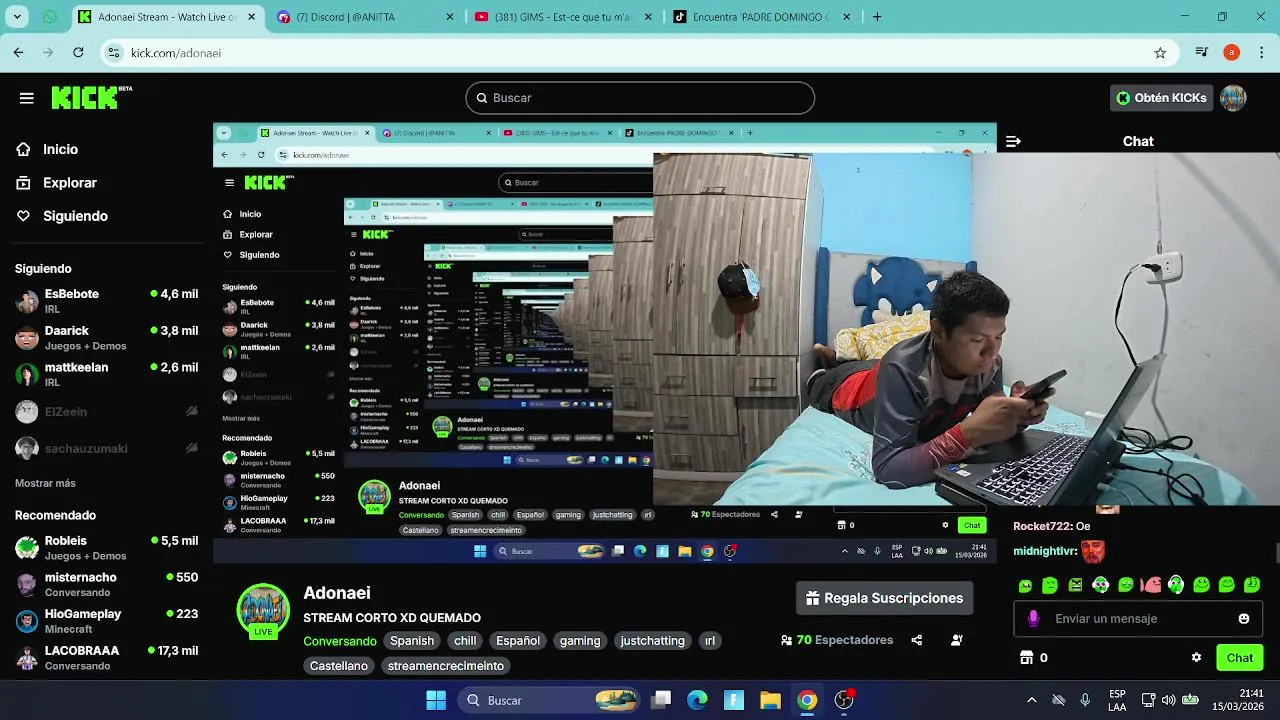Click the Regala Suscripciones gift button
The image size is (1280, 720).
pyautogui.click(x=884, y=598)
